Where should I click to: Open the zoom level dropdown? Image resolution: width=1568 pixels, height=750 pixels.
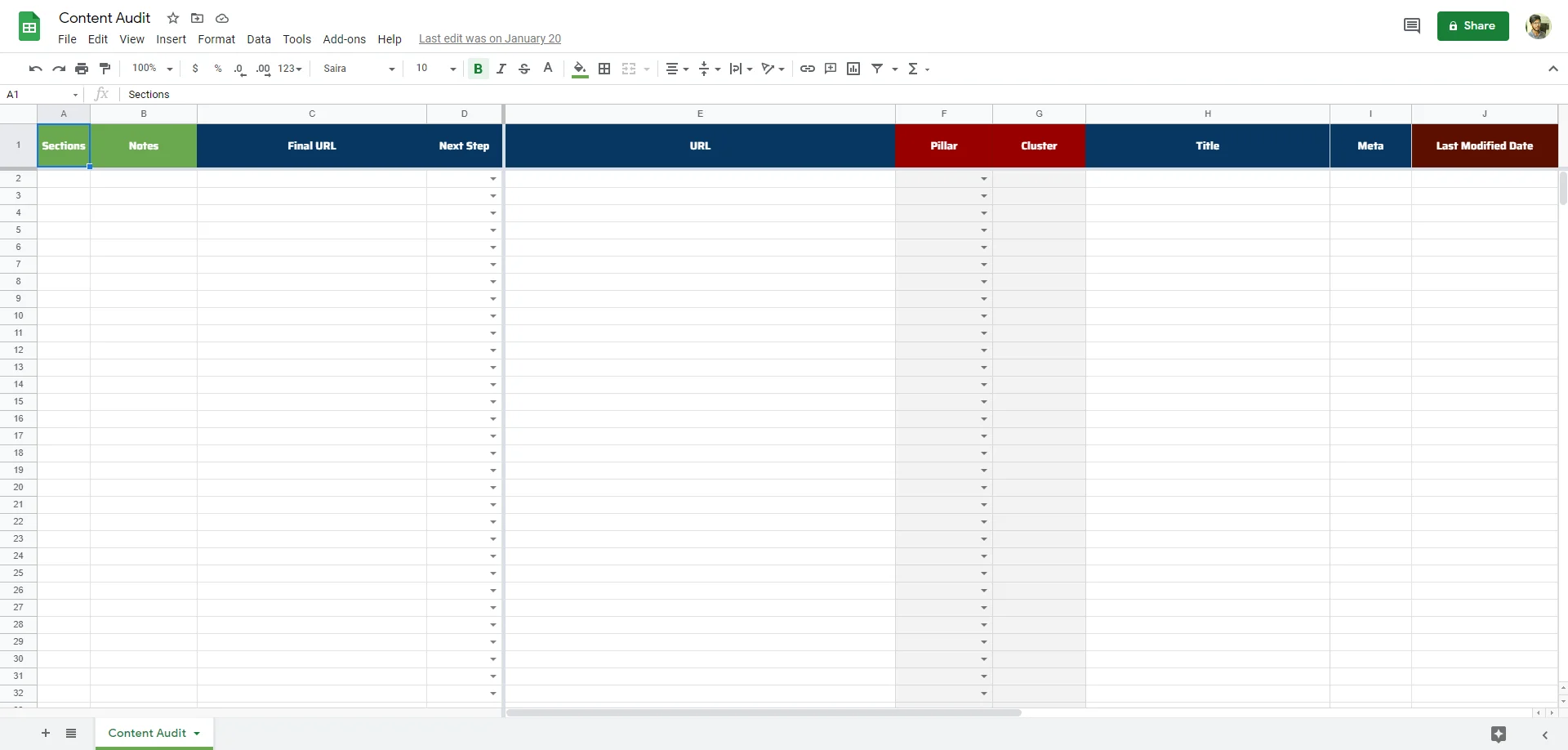coord(153,69)
